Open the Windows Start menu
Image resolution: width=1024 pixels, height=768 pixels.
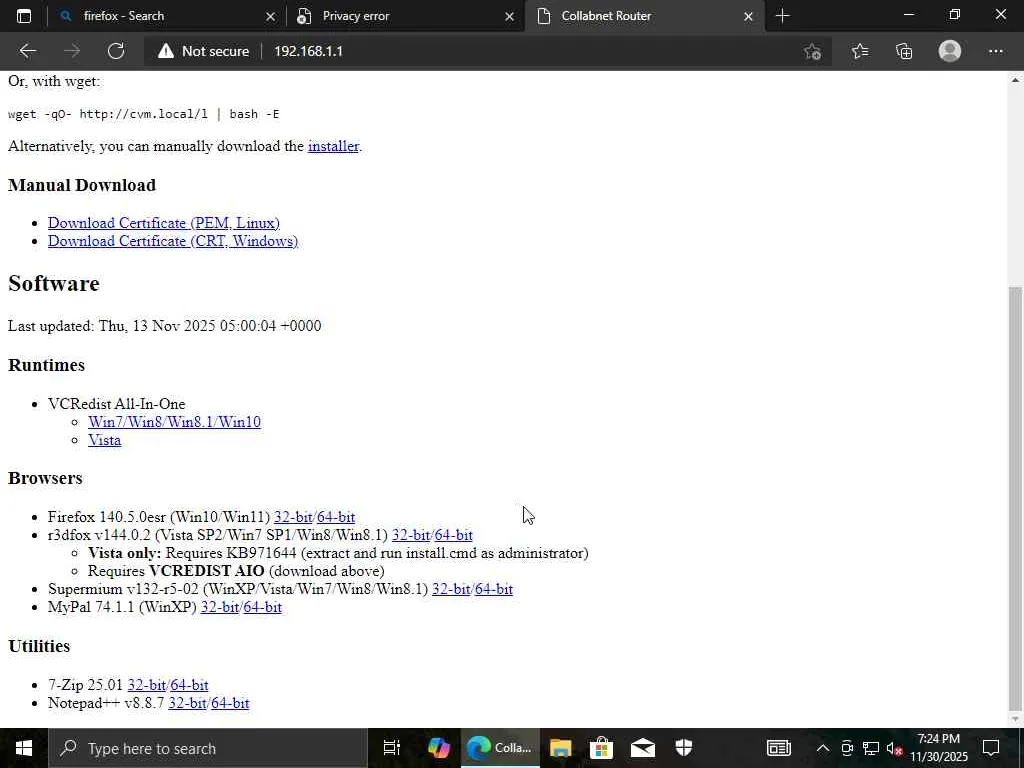pos(24,748)
